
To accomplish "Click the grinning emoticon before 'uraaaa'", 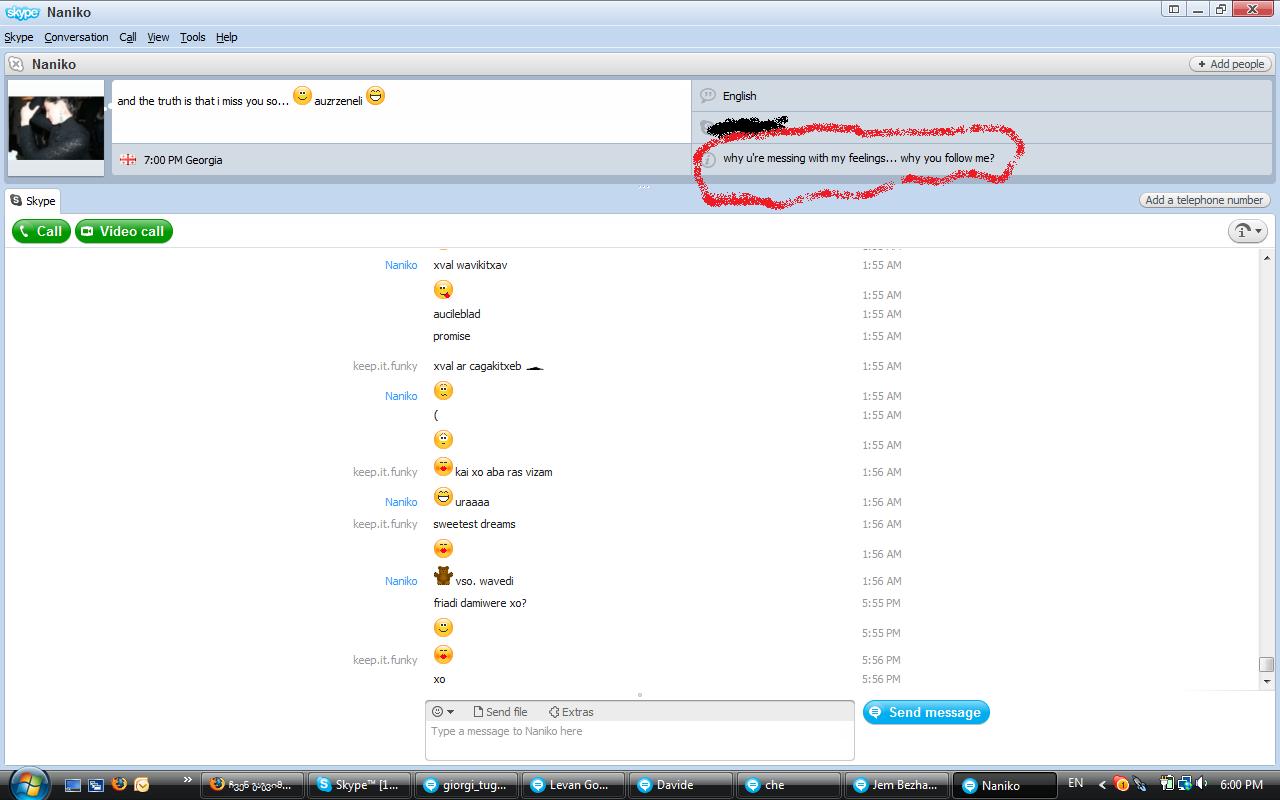I will (x=443, y=497).
